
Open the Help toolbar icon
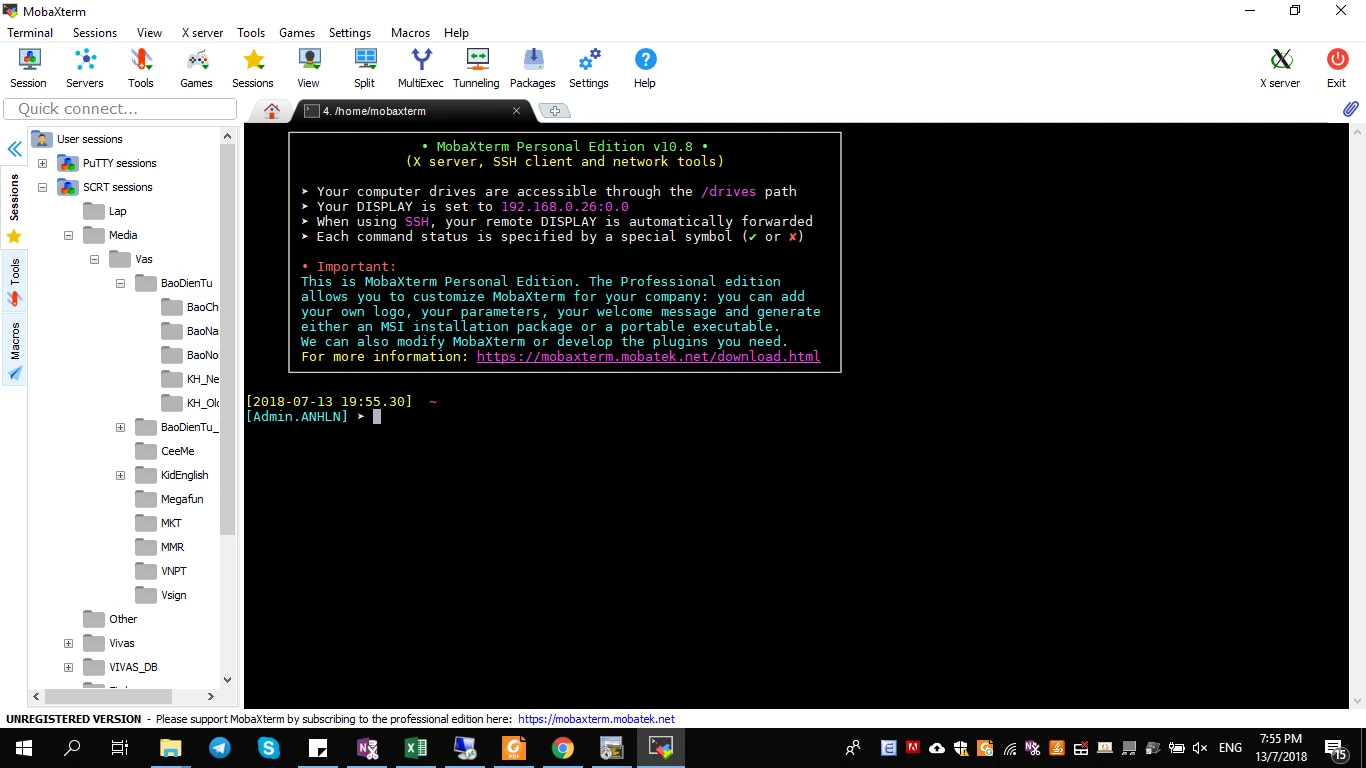(645, 68)
